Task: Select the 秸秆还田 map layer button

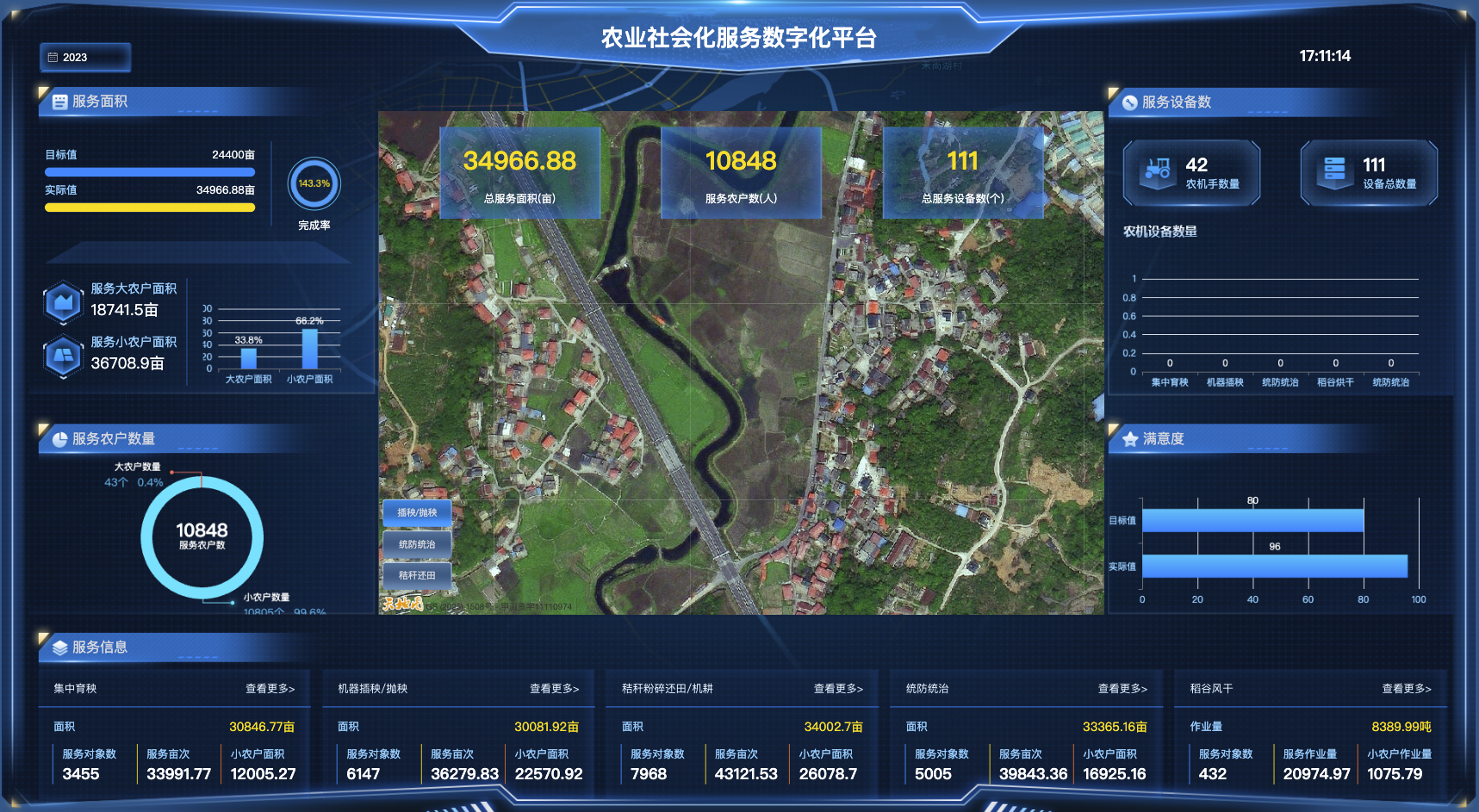Action: pyautogui.click(x=417, y=575)
